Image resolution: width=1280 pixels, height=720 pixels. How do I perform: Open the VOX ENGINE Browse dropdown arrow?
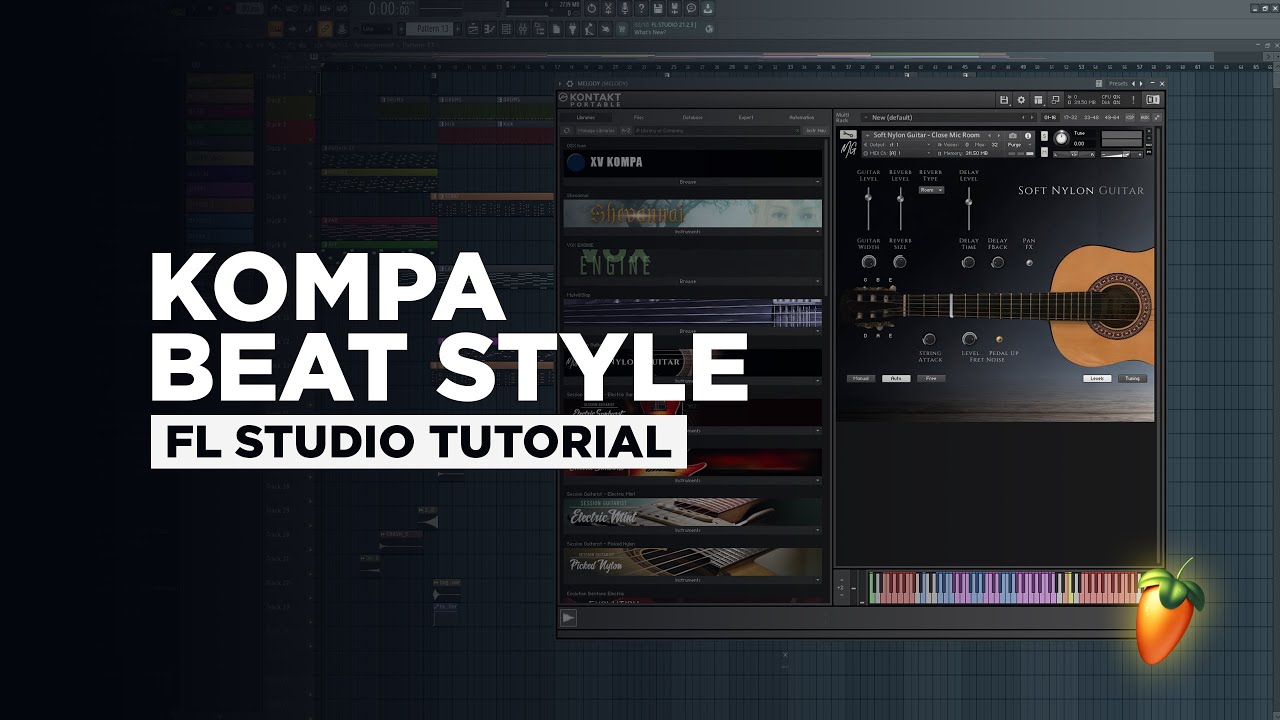[x=818, y=281]
